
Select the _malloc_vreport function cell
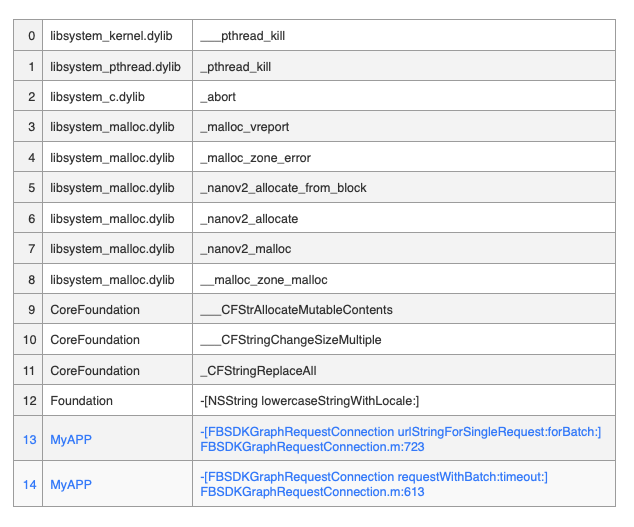tap(404, 127)
